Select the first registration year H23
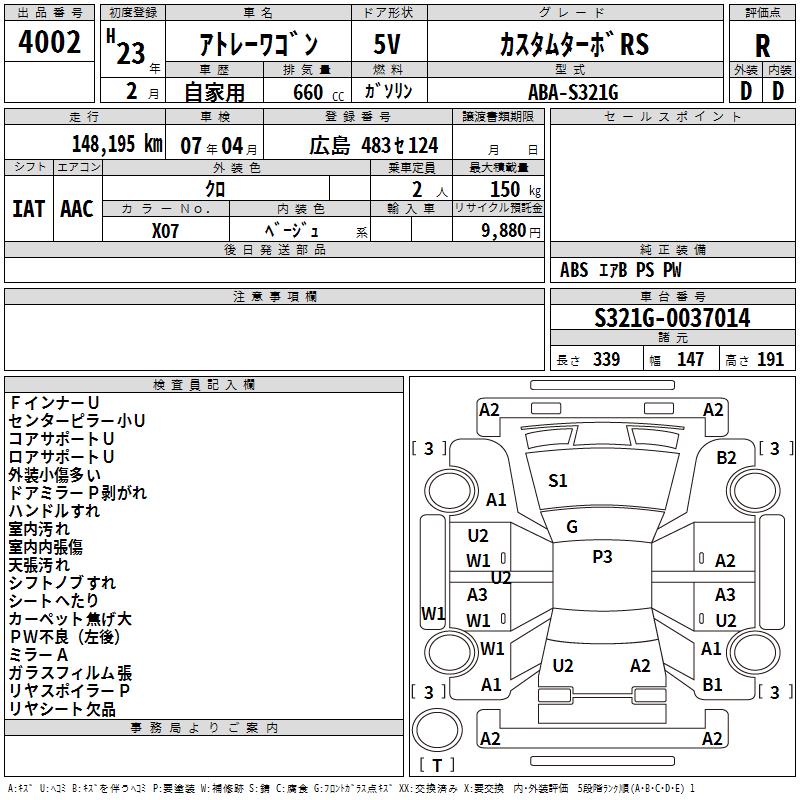This screenshot has width=800, height=800. [126, 47]
